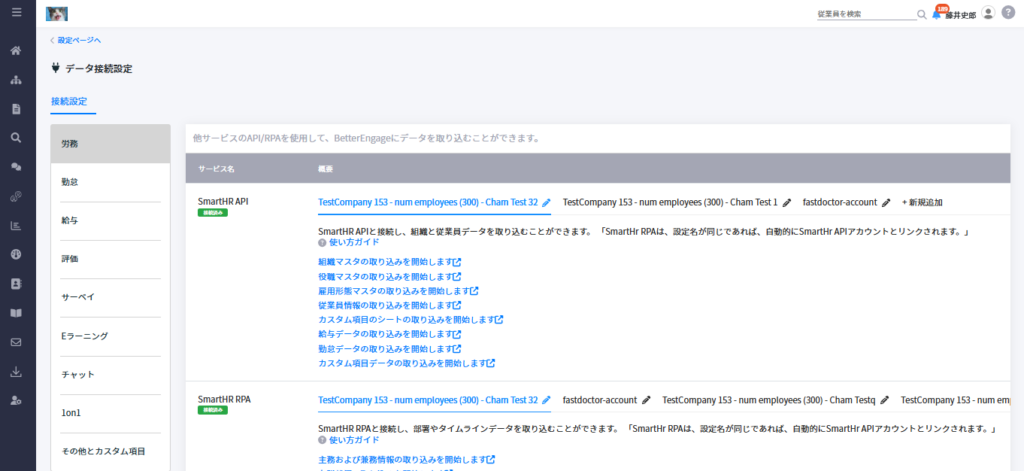1024x471 pixels.
Task: Go to Home via the sidebar house icon
Action: 17,50
